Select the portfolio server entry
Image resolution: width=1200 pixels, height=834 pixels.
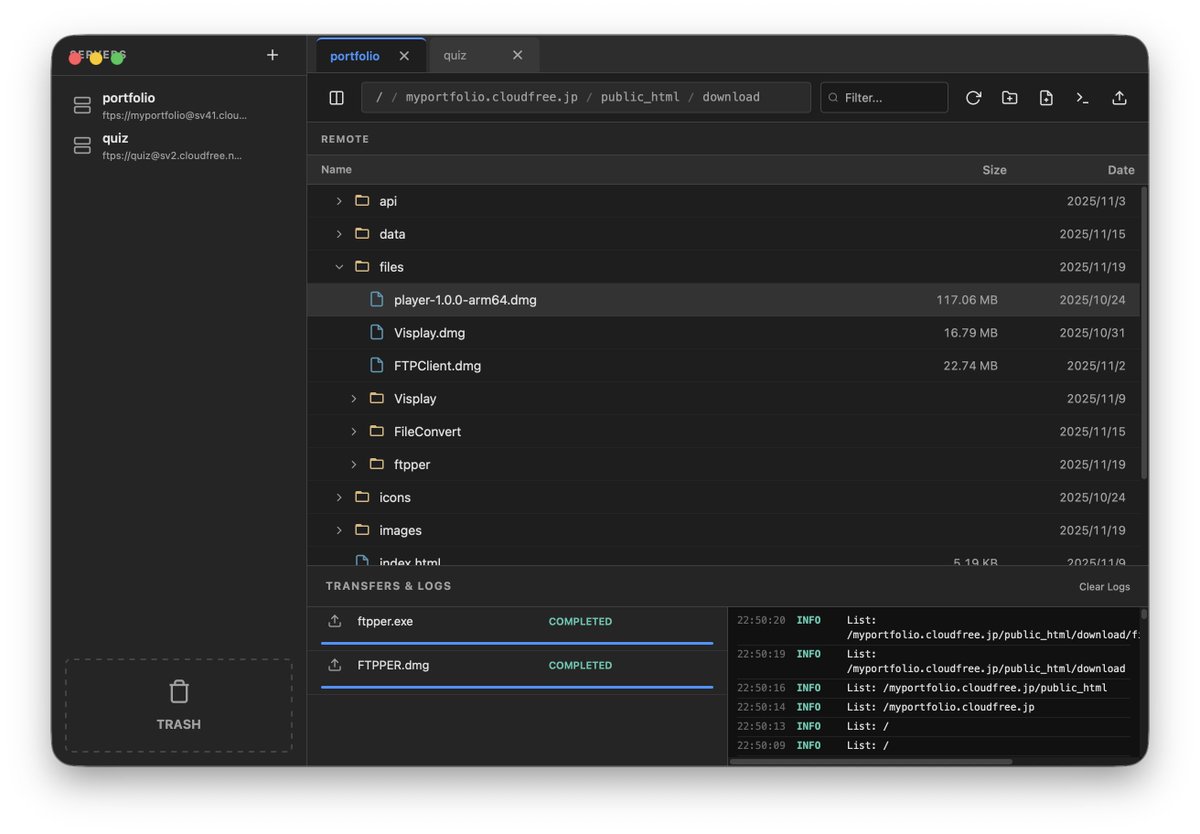[179, 106]
